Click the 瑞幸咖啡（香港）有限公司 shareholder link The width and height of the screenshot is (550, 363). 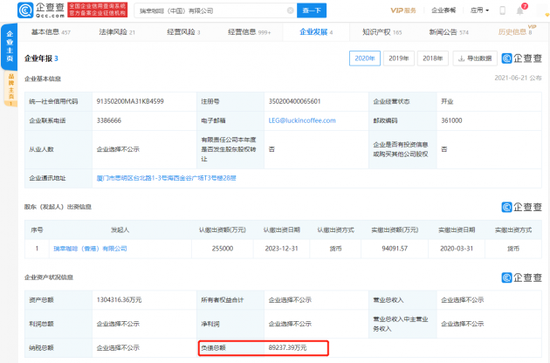tap(90, 249)
